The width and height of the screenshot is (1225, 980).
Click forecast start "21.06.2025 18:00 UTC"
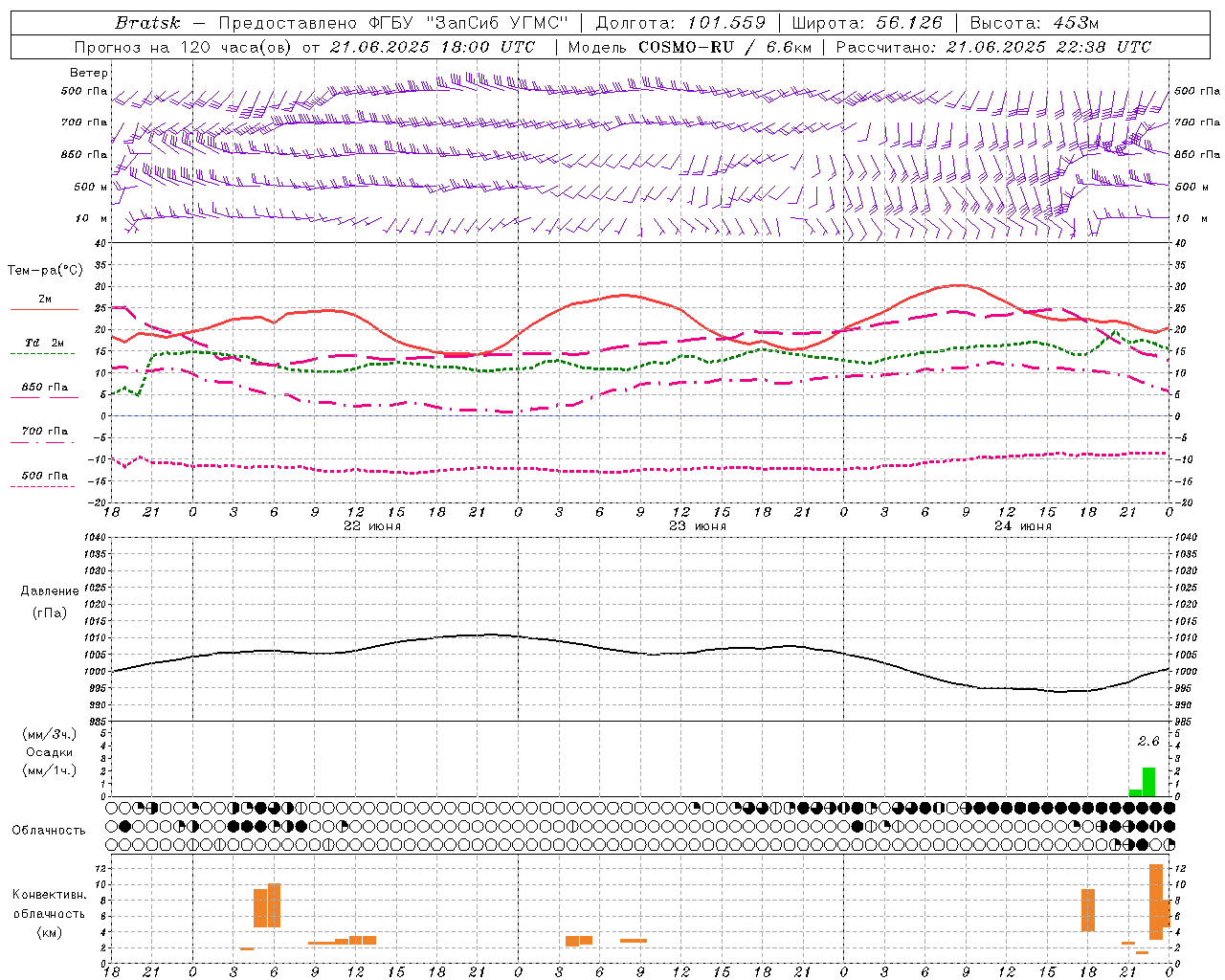[x=433, y=47]
